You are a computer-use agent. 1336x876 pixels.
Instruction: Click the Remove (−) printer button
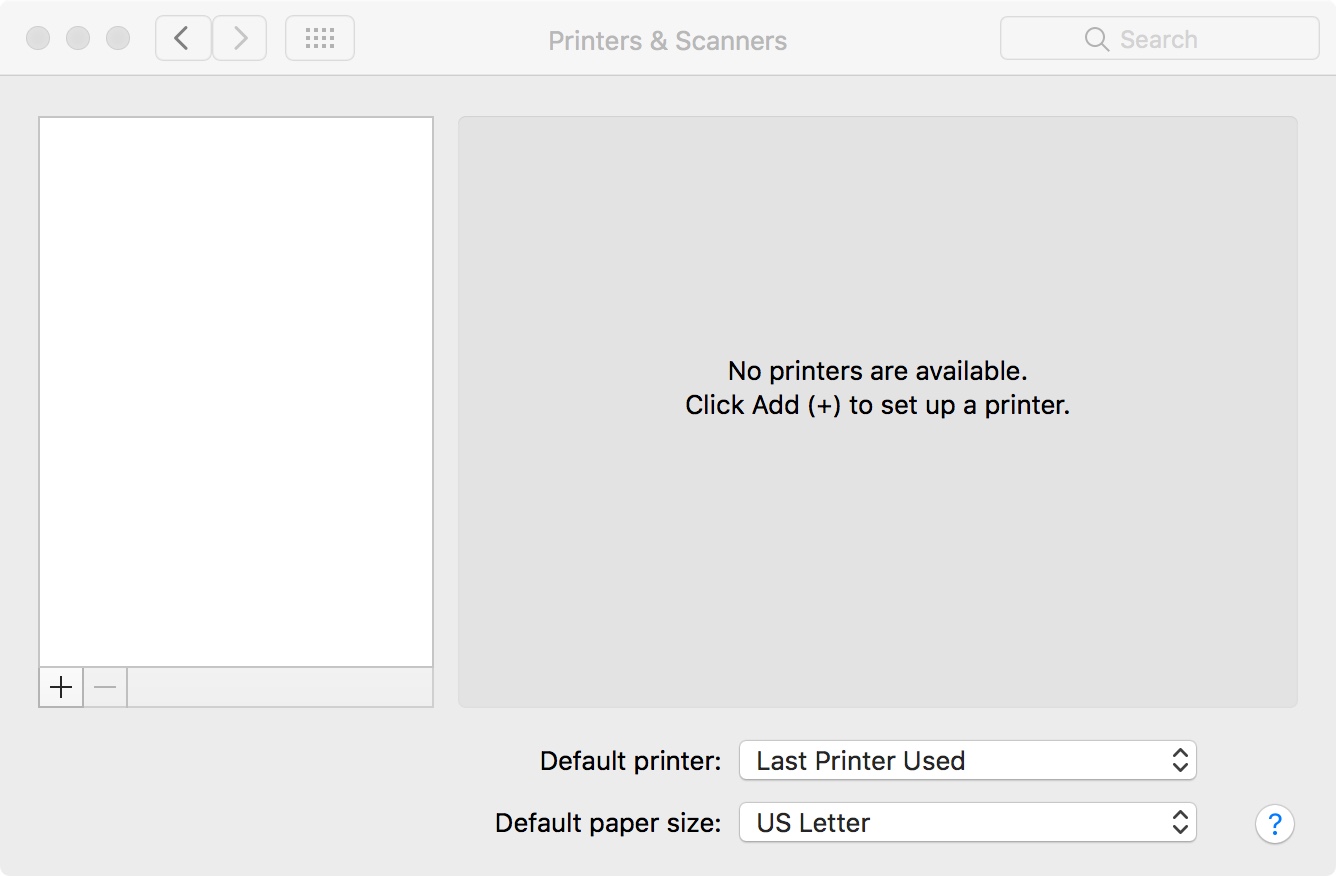[104, 687]
